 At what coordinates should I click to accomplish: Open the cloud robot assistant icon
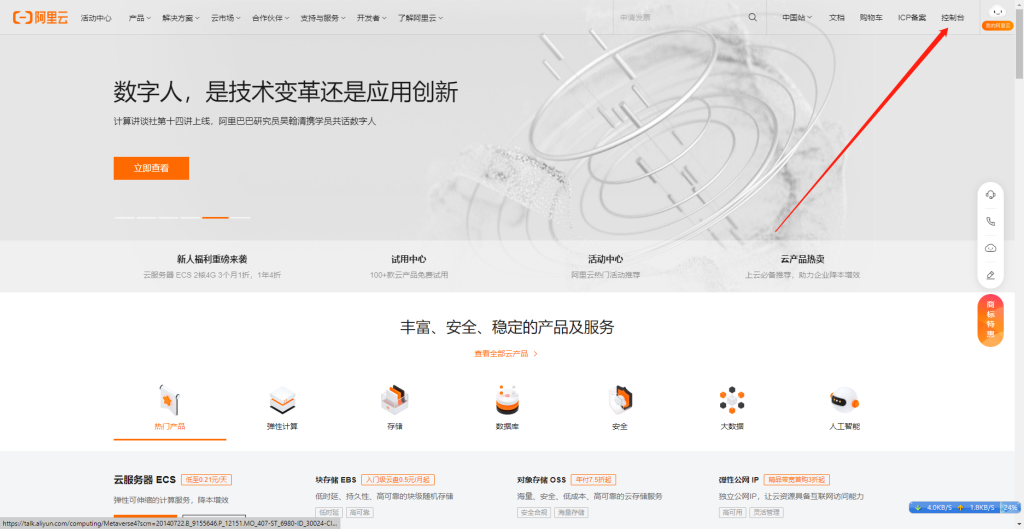(991, 248)
